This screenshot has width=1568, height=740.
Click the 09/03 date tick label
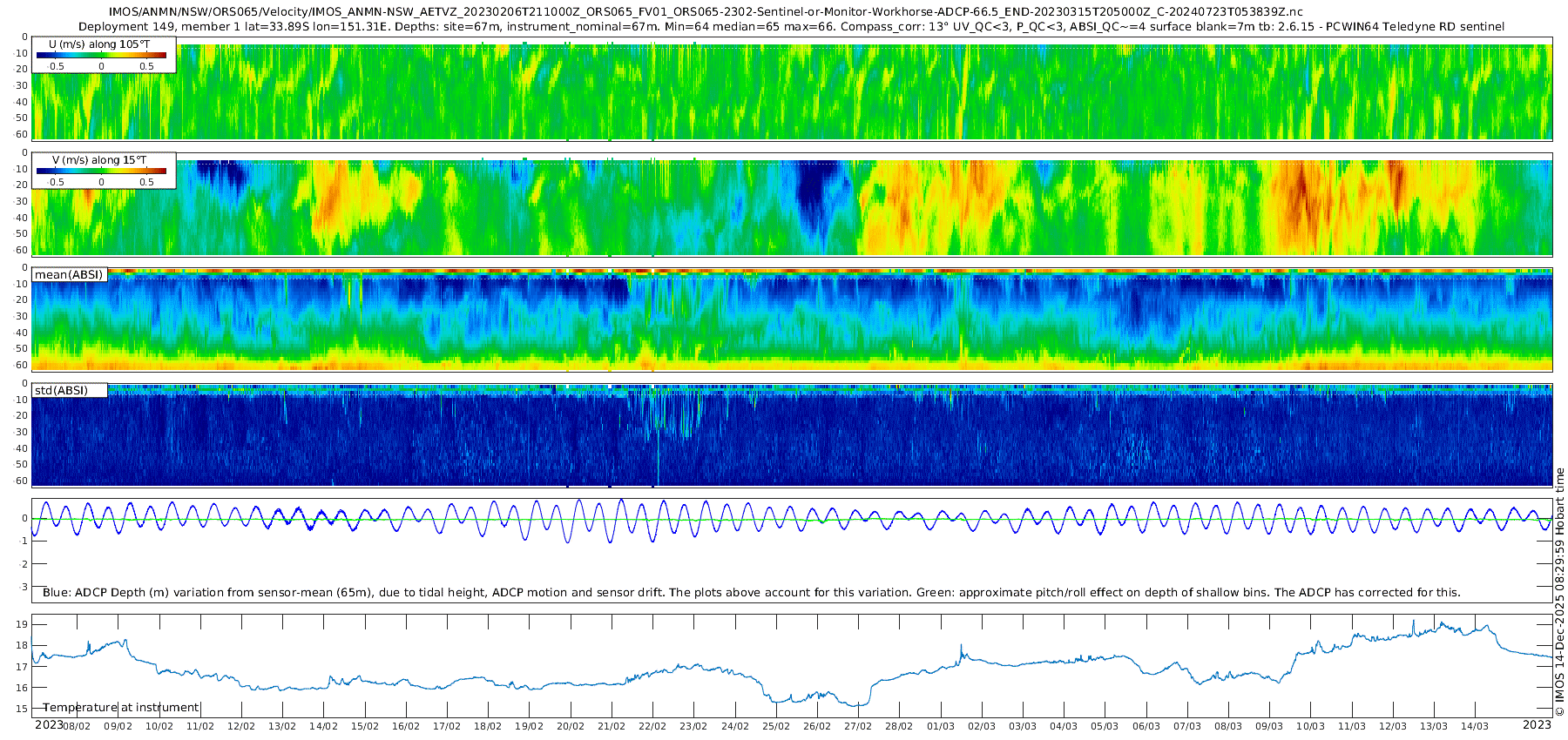[x=1269, y=726]
